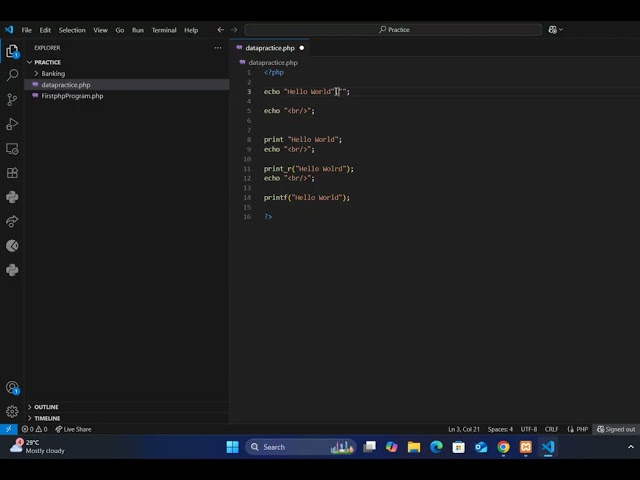This screenshot has height=480, width=640.
Task: Click the ?> closing tag on line 16
Action: (x=268, y=217)
